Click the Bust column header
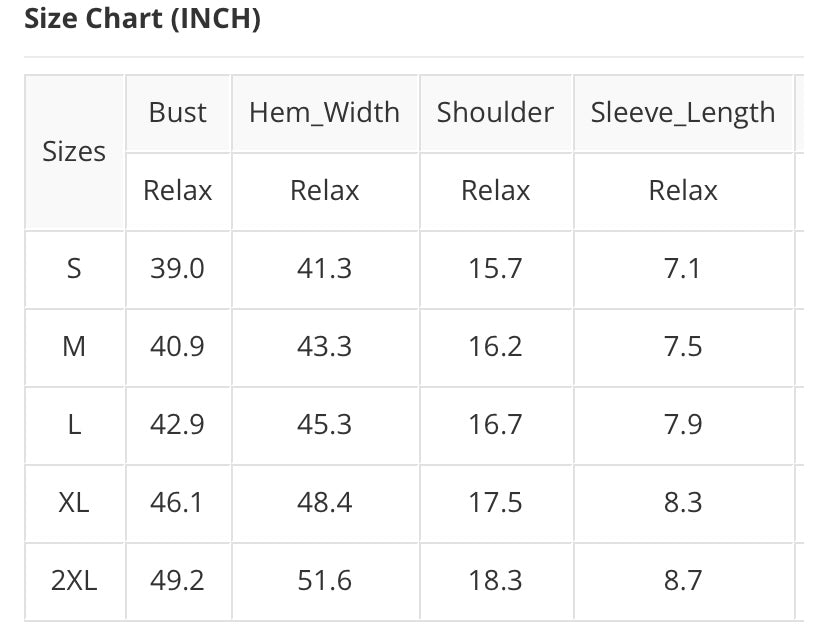 [x=178, y=113]
